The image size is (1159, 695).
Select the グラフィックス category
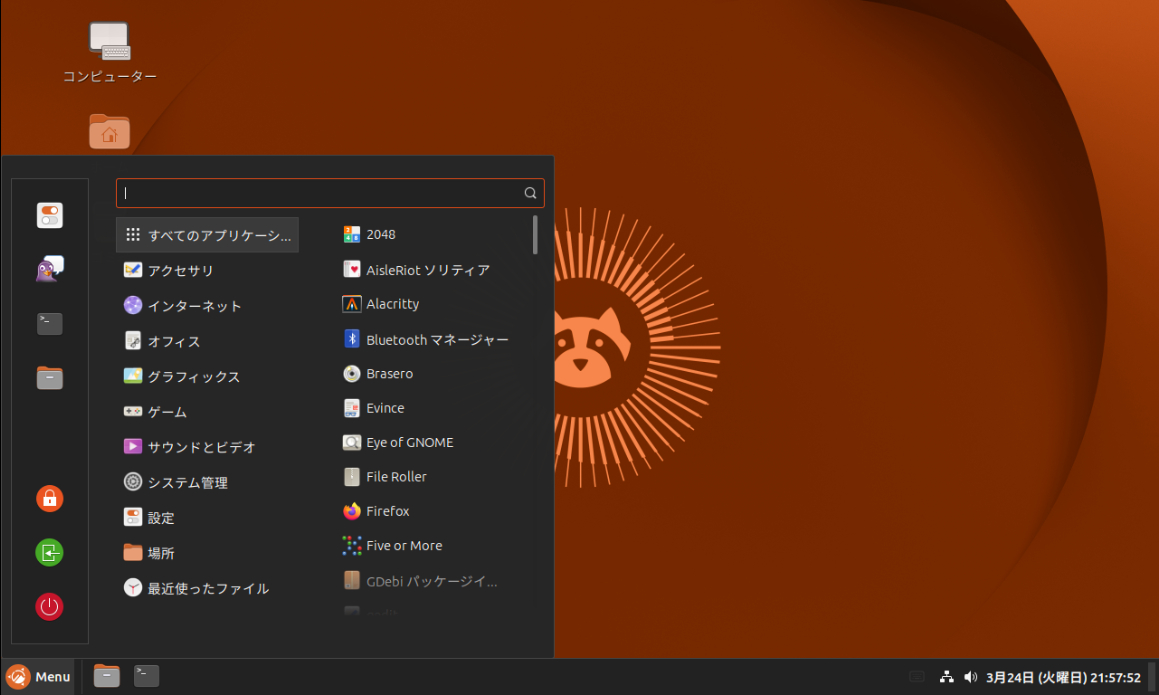click(193, 377)
